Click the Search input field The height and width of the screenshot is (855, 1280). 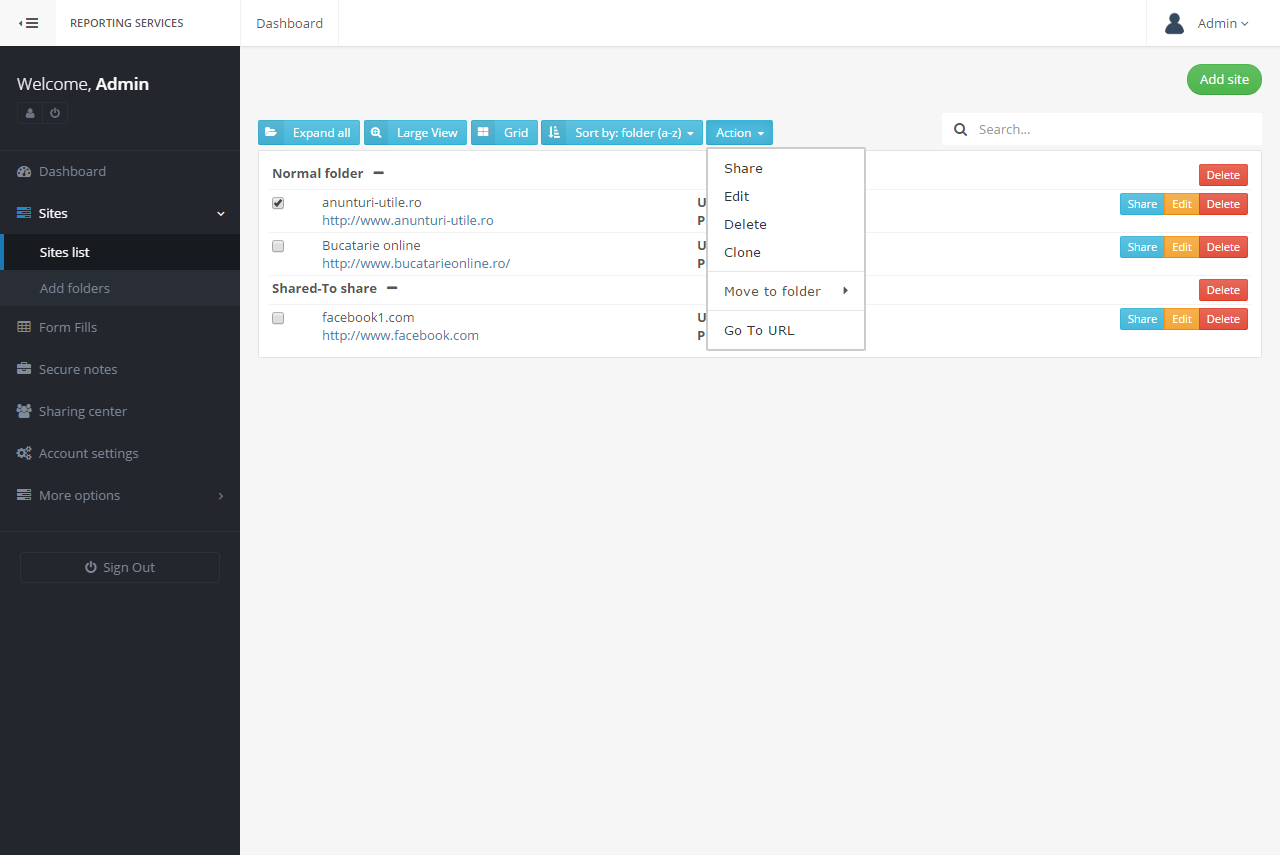1110,129
